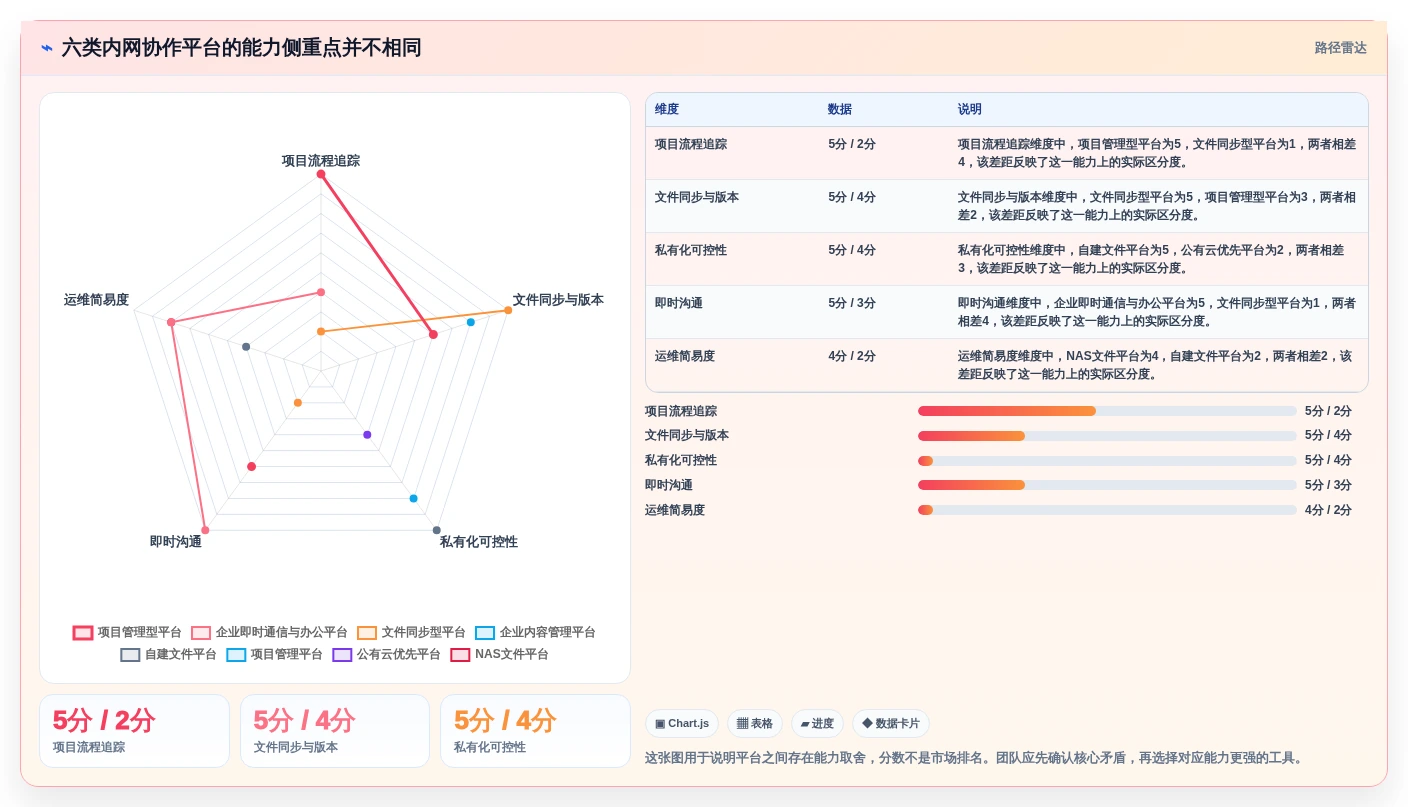
Task: Click the 路径雷达 label in header
Action: (1340, 48)
